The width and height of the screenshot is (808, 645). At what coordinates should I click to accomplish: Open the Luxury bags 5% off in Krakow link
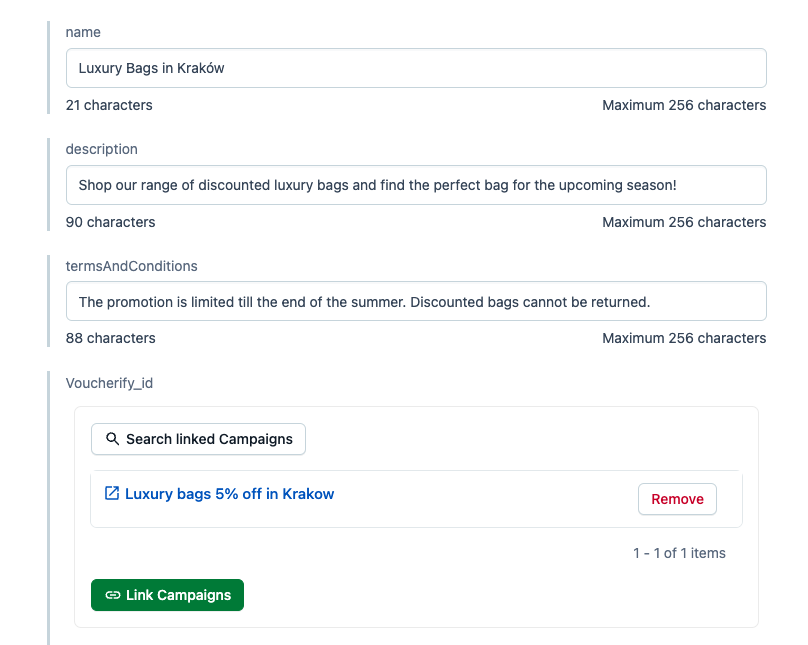[229, 493]
